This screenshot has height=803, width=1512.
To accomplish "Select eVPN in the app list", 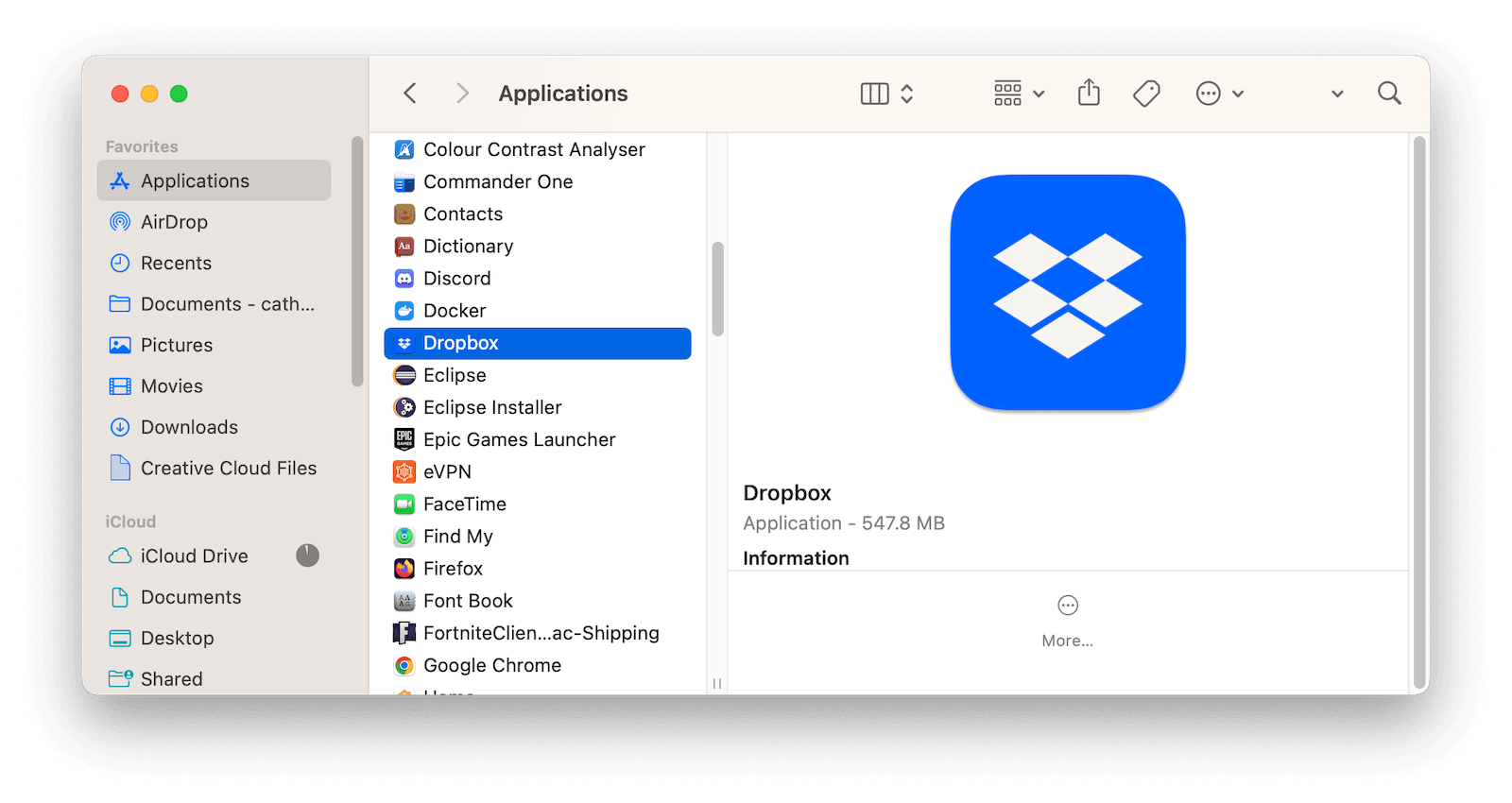I will [538, 471].
